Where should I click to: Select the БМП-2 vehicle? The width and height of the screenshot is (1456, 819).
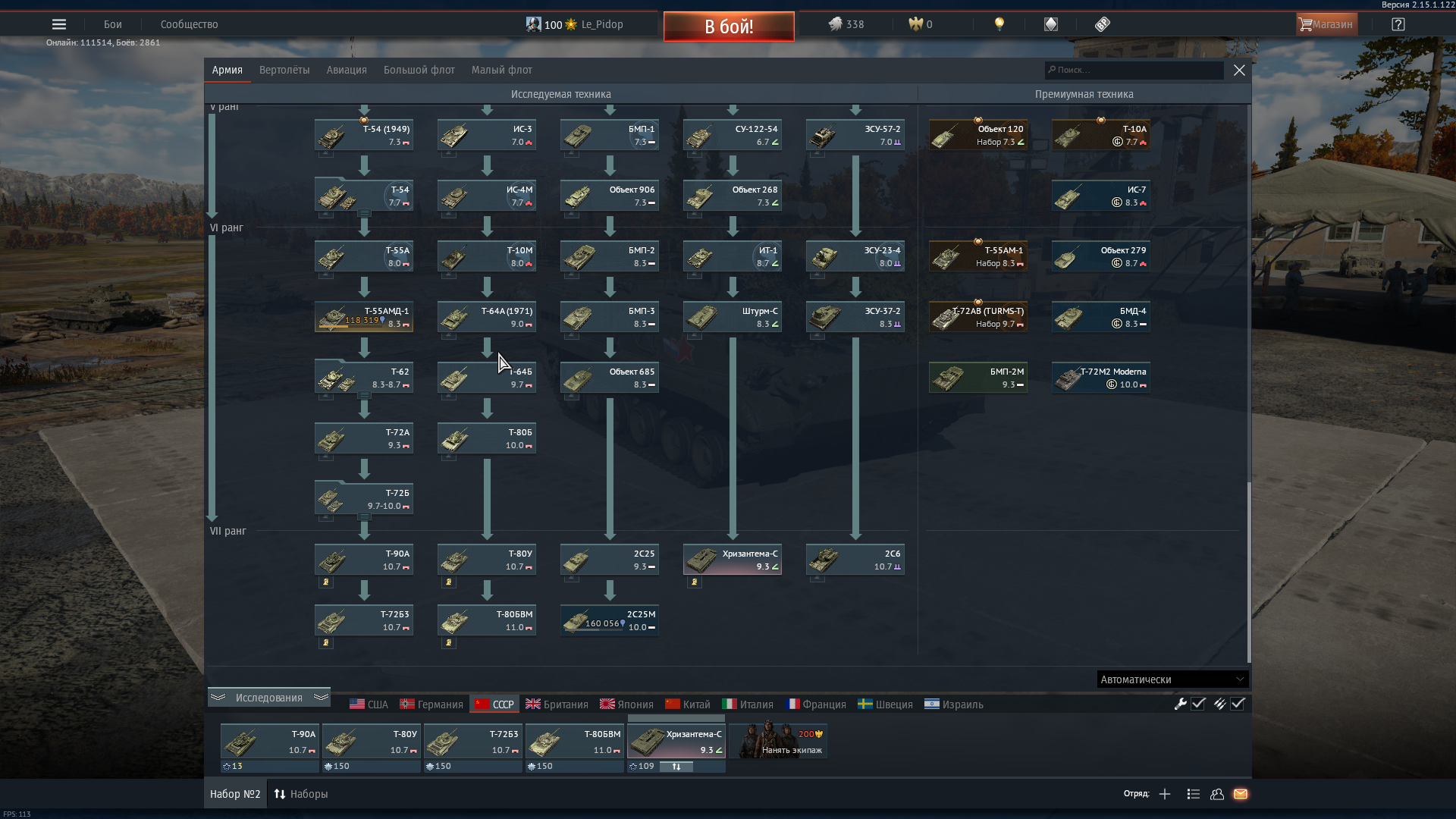610,256
